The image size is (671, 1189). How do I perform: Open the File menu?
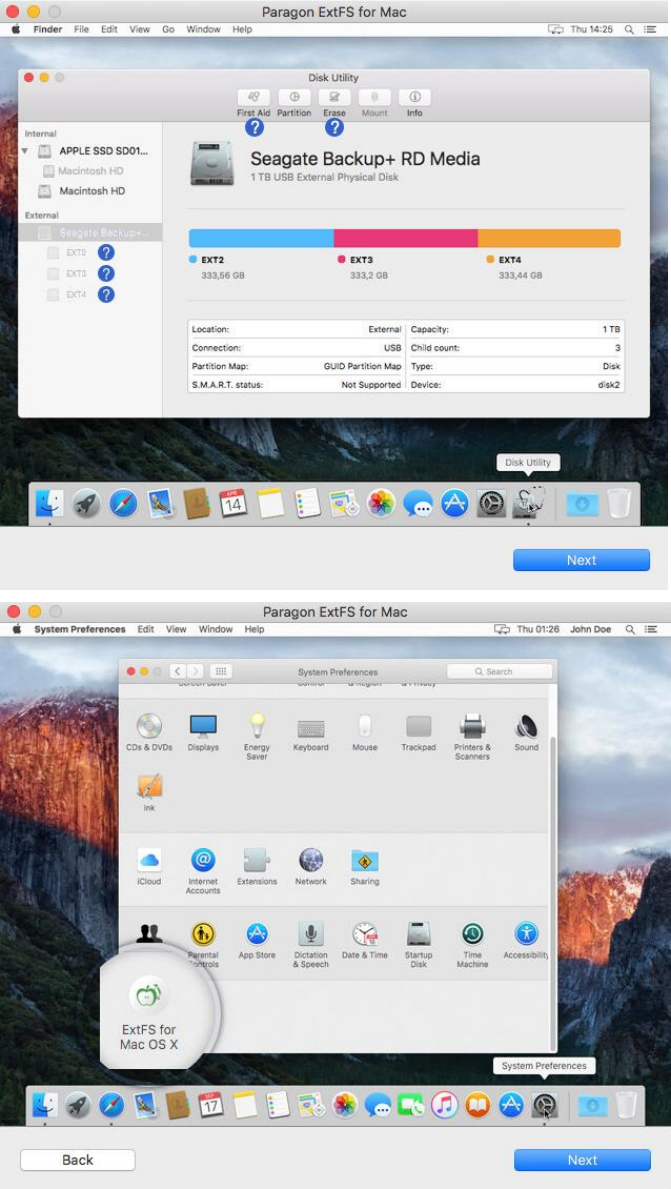[x=81, y=30]
